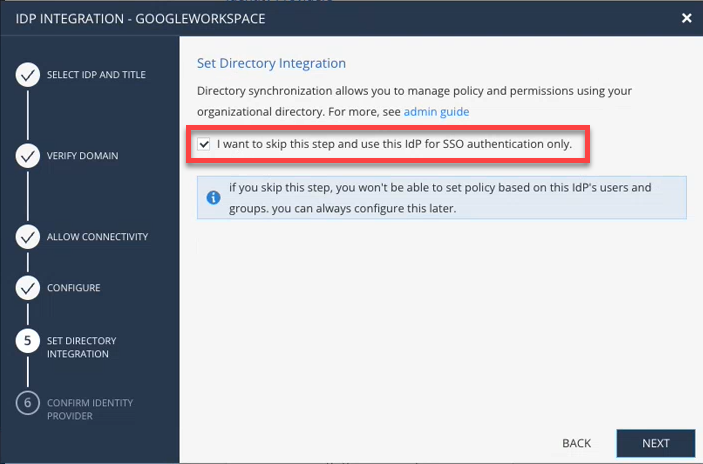Select the CONFIGURE step label
Screen dimensions: 703x464
coord(74,288)
